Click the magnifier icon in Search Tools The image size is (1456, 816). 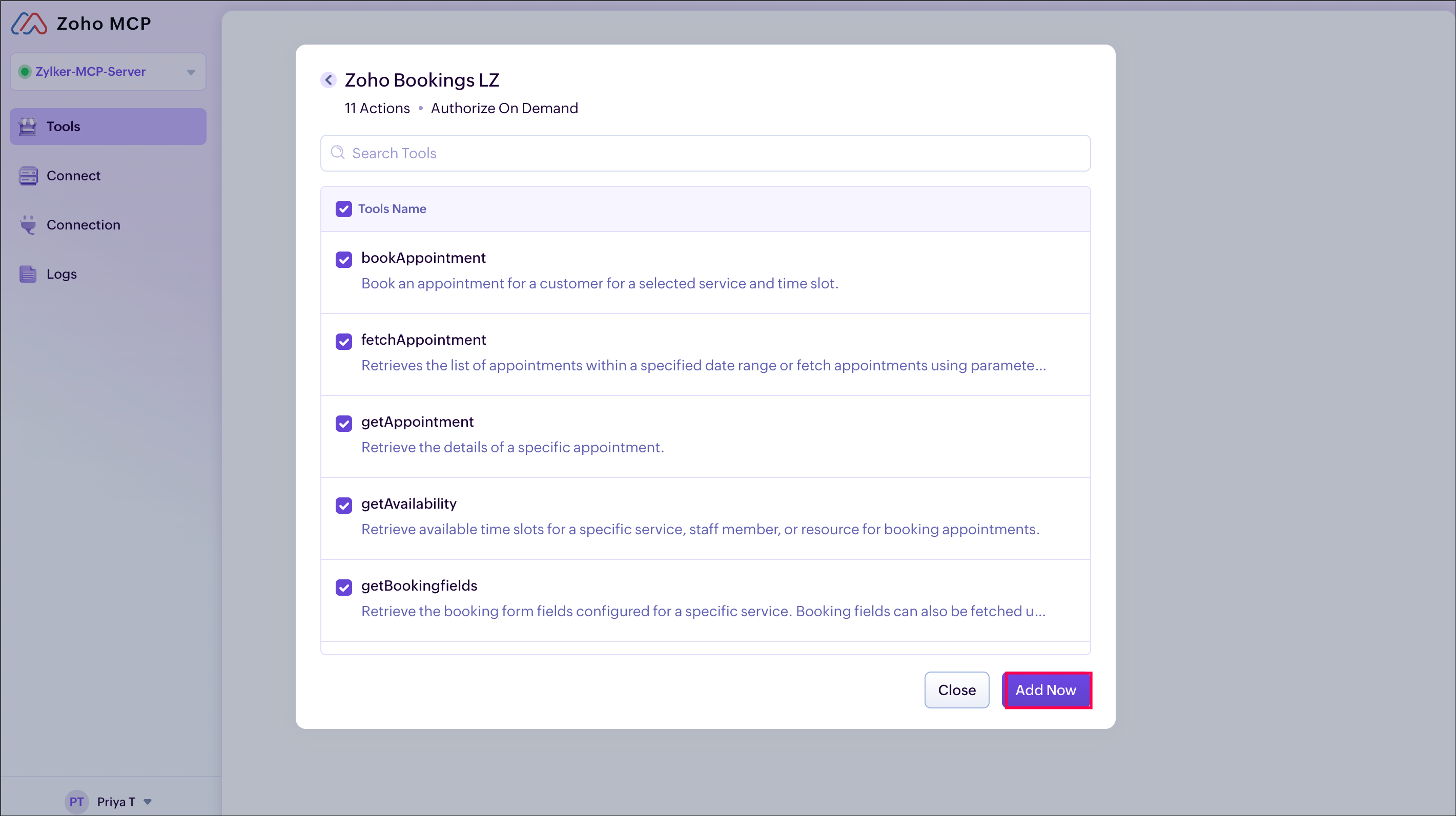(x=337, y=153)
